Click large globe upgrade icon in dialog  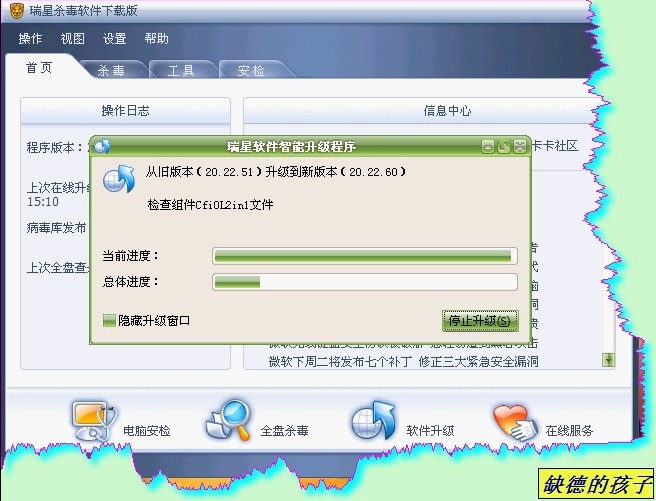(119, 179)
